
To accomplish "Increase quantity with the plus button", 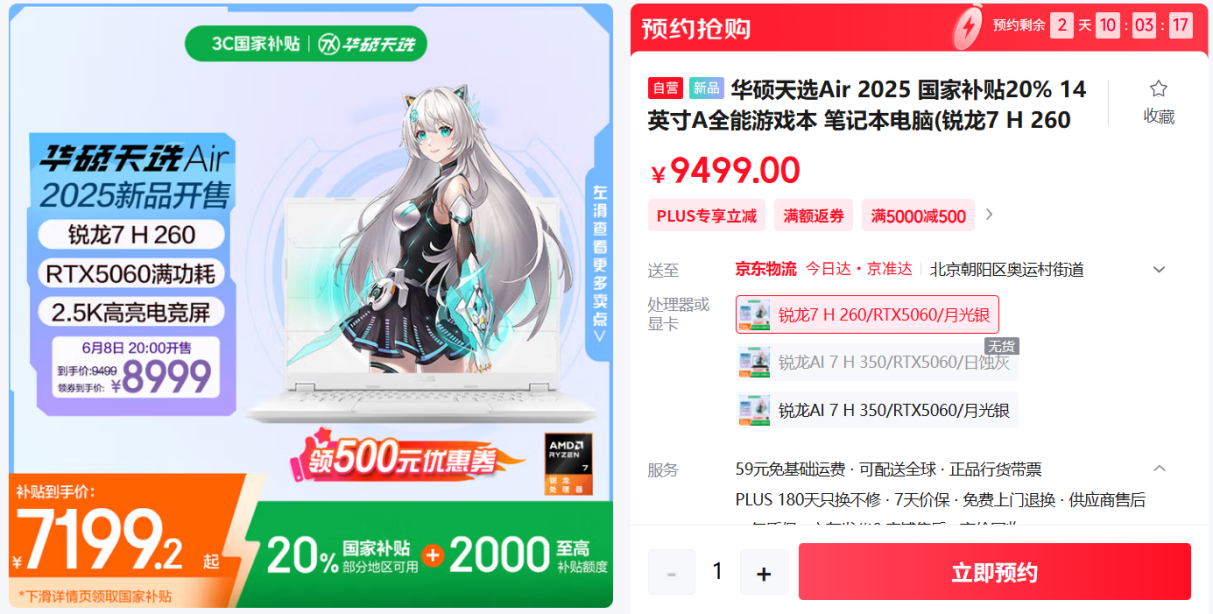I will click(x=764, y=573).
